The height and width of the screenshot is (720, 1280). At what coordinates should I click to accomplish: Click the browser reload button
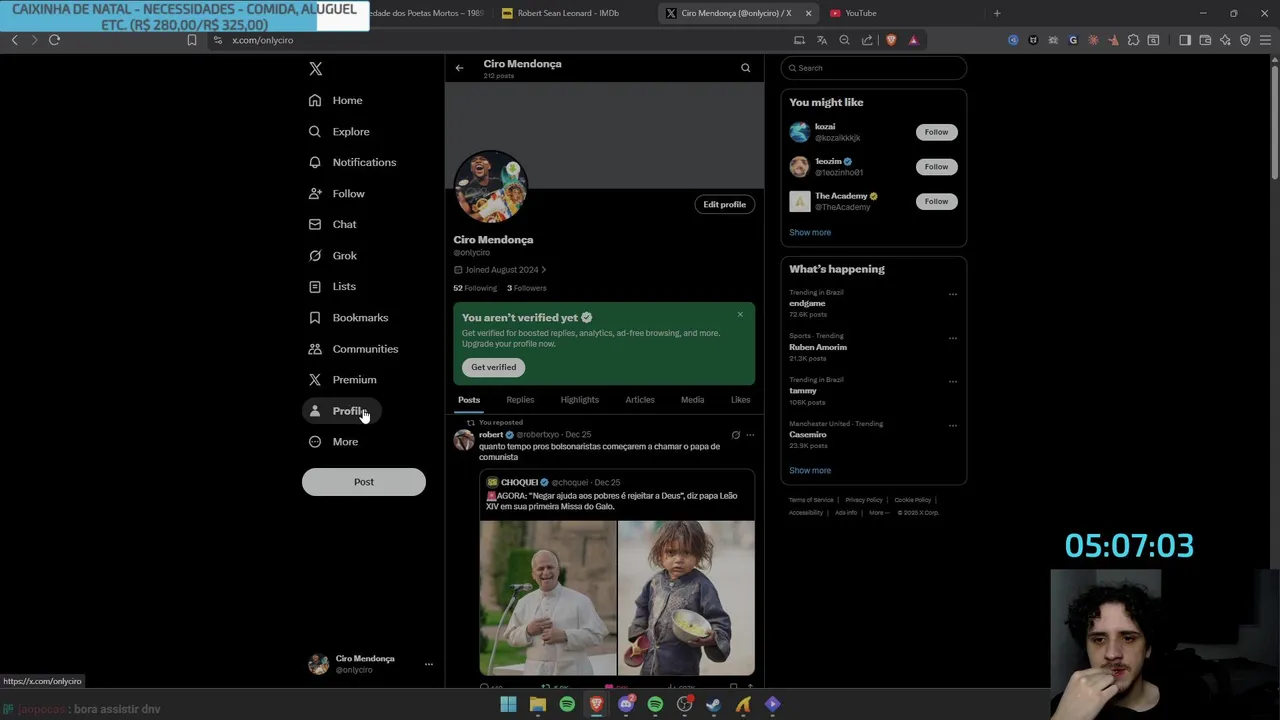54,40
